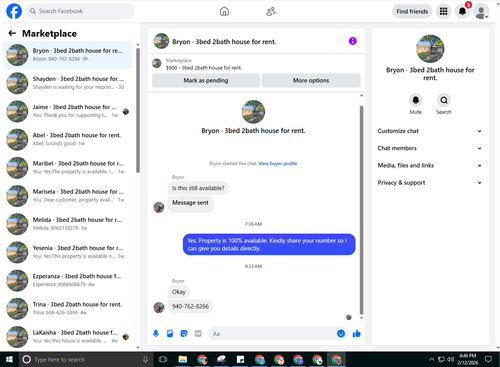The height and width of the screenshot is (367, 500).
Task: Click the blue 'Property is 100% available' message
Action: [269, 244]
